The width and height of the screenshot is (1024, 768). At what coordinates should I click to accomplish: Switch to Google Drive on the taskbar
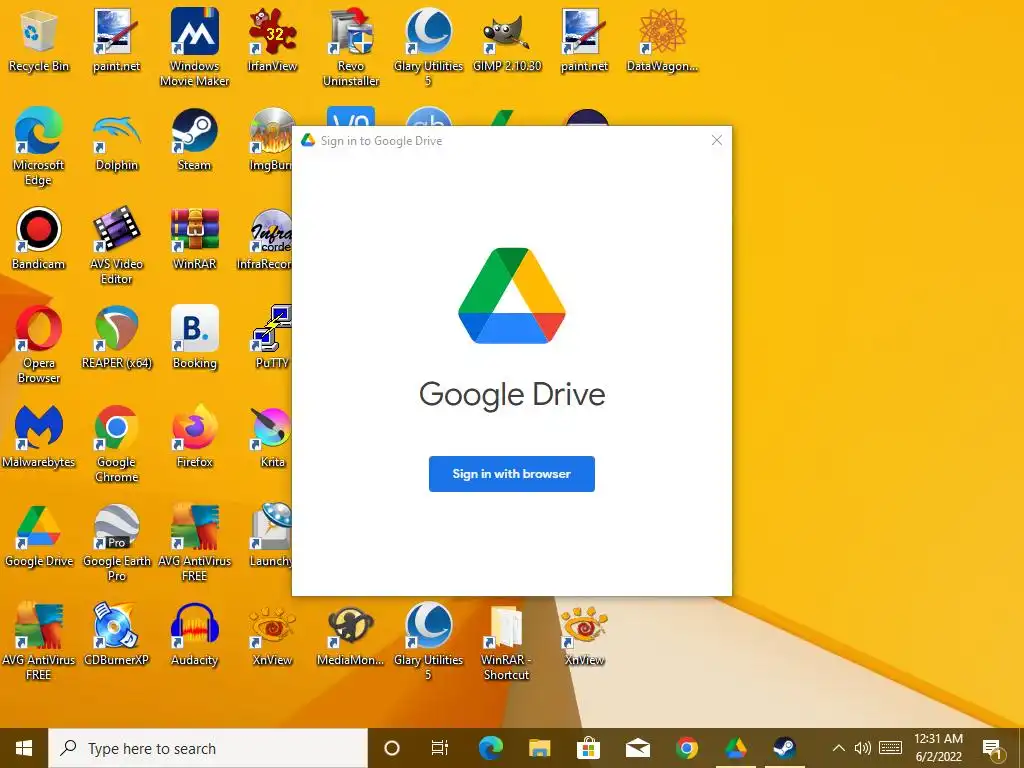pos(735,748)
